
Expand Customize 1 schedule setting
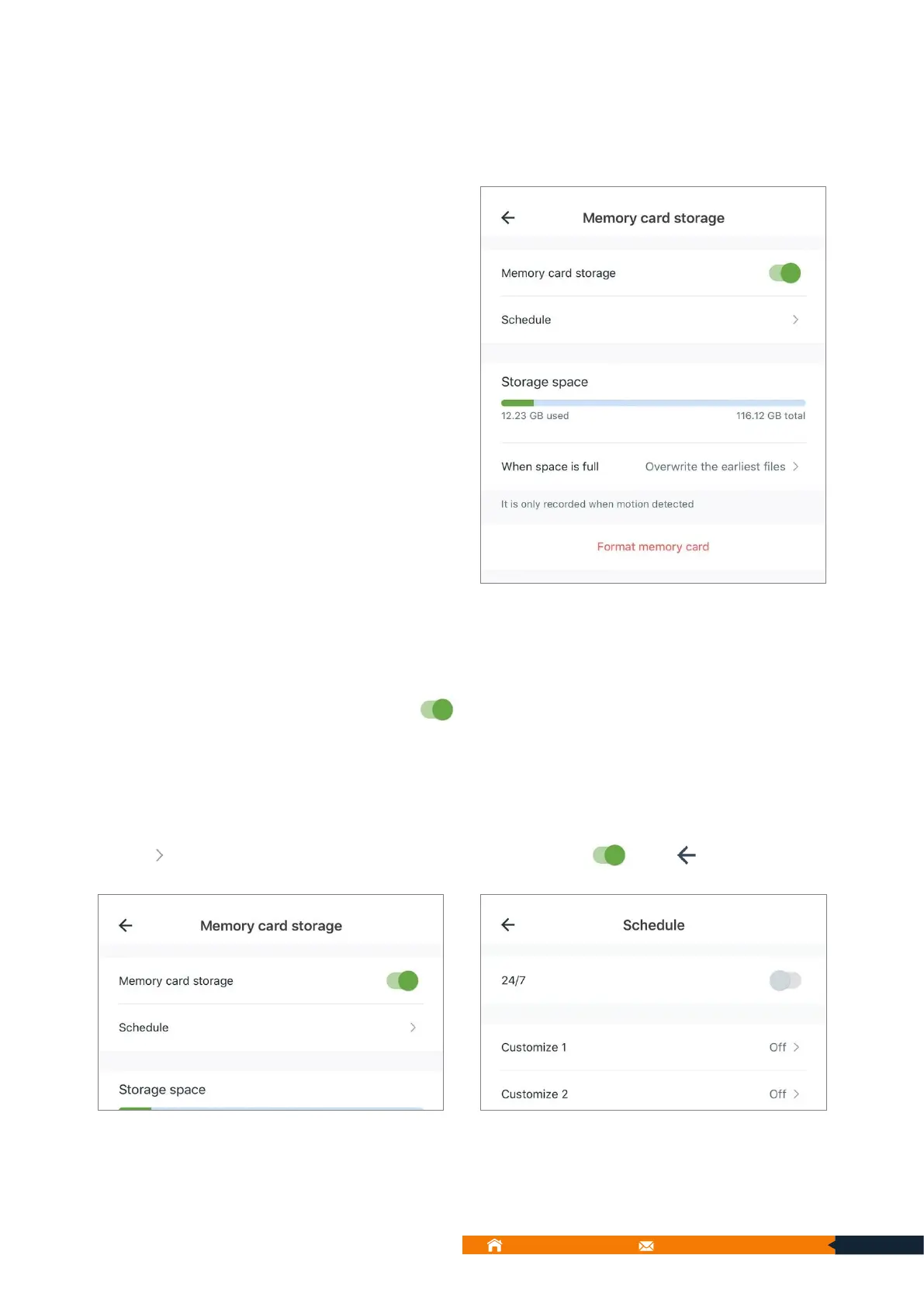pos(784,1047)
